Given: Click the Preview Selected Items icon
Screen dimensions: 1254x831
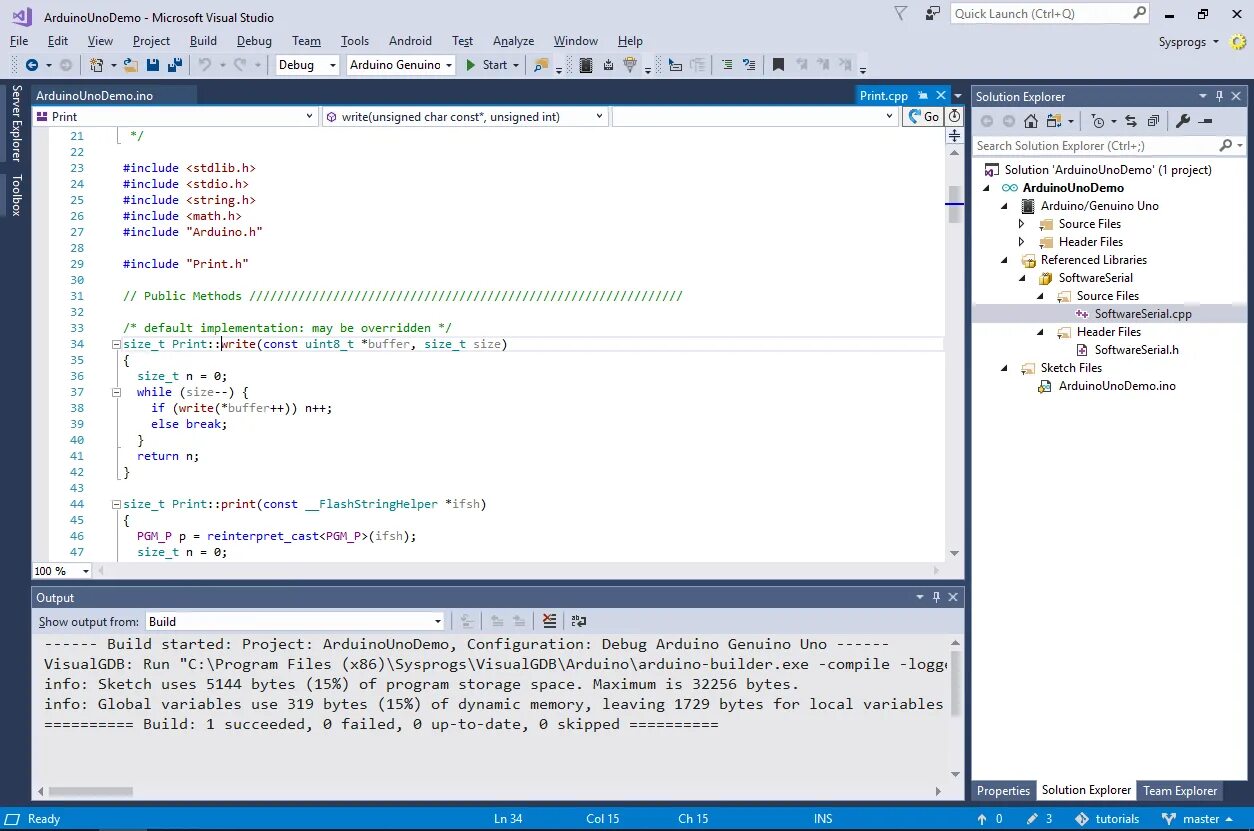Looking at the screenshot, I should tap(1205, 121).
